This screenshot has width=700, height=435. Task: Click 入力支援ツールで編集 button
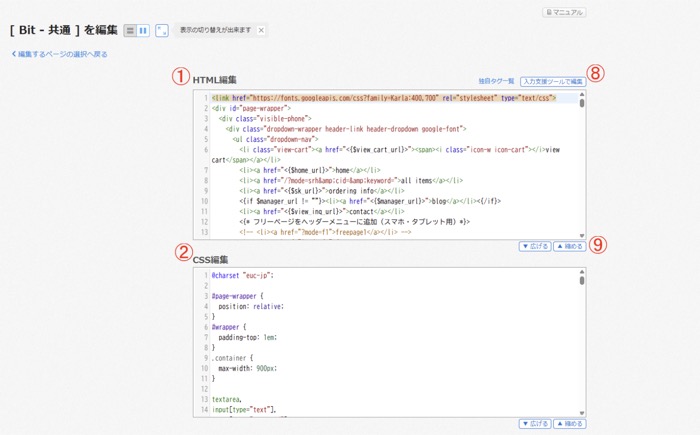pos(552,80)
